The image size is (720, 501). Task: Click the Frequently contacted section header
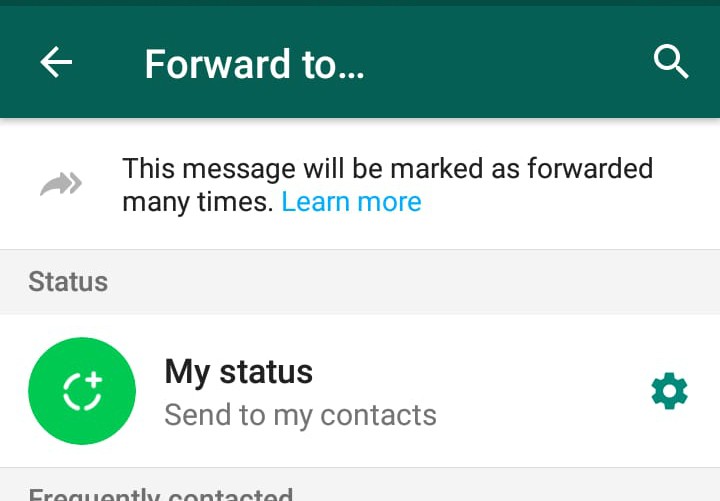(x=161, y=494)
